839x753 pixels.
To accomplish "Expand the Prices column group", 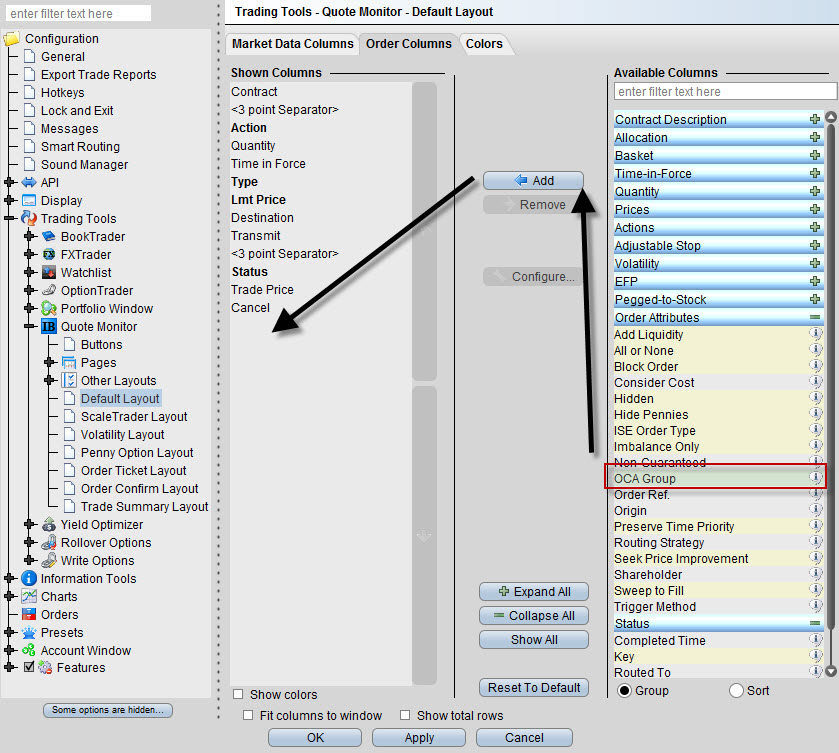I will [815, 209].
